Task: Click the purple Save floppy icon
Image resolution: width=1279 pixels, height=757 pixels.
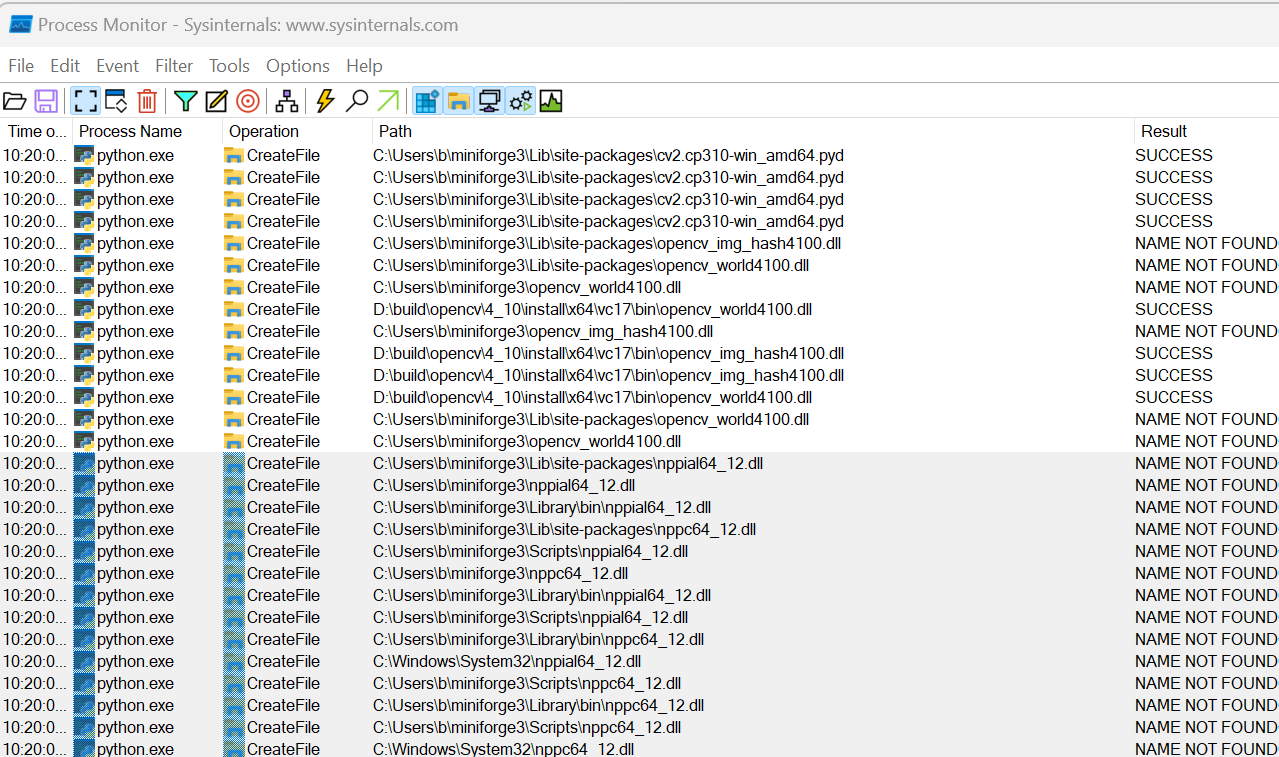Action: point(46,101)
